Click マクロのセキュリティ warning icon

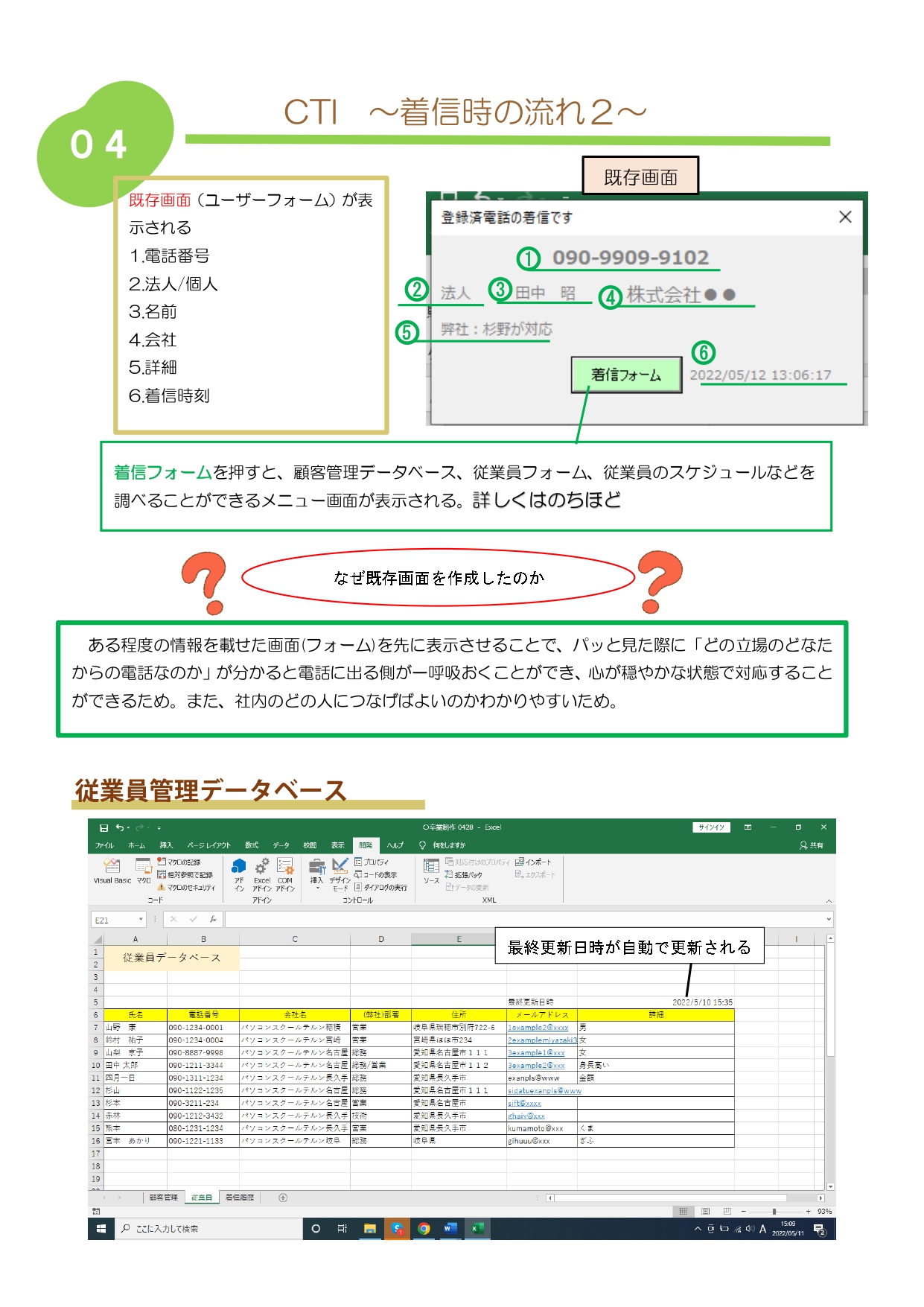tap(161, 887)
